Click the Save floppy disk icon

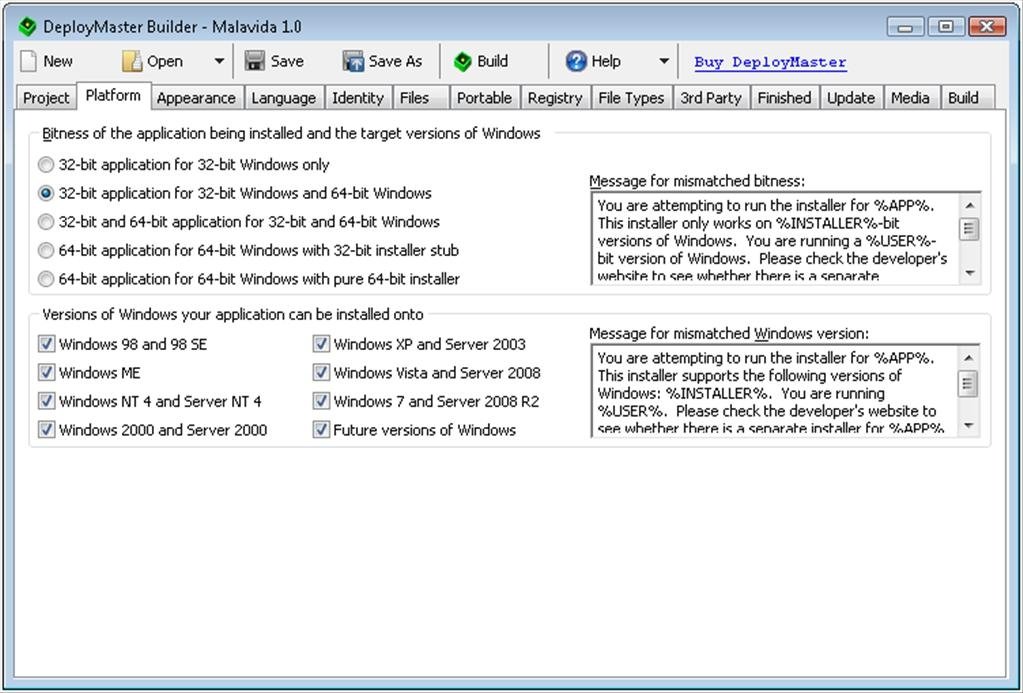pos(254,61)
